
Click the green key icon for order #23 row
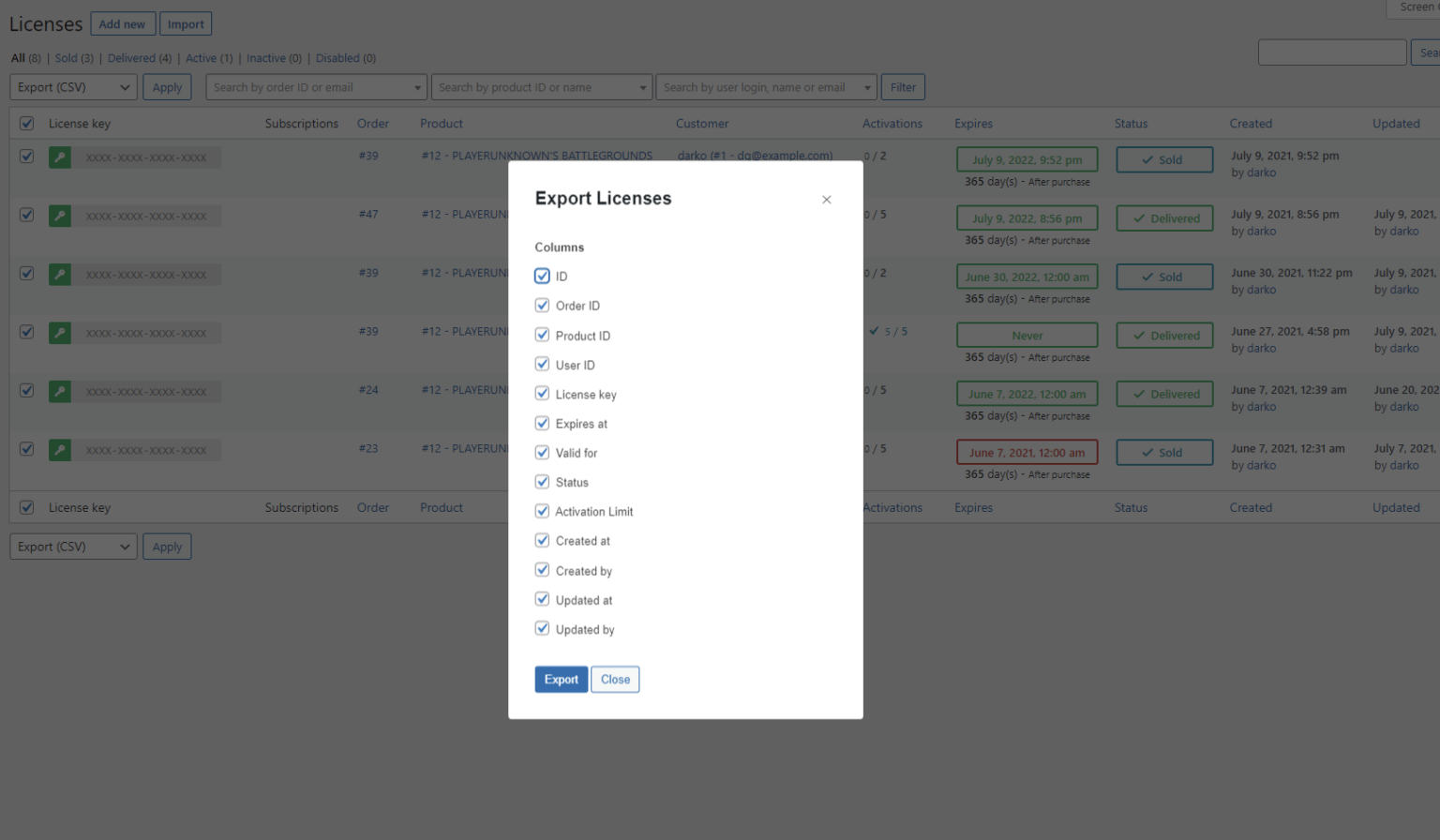[x=60, y=450]
